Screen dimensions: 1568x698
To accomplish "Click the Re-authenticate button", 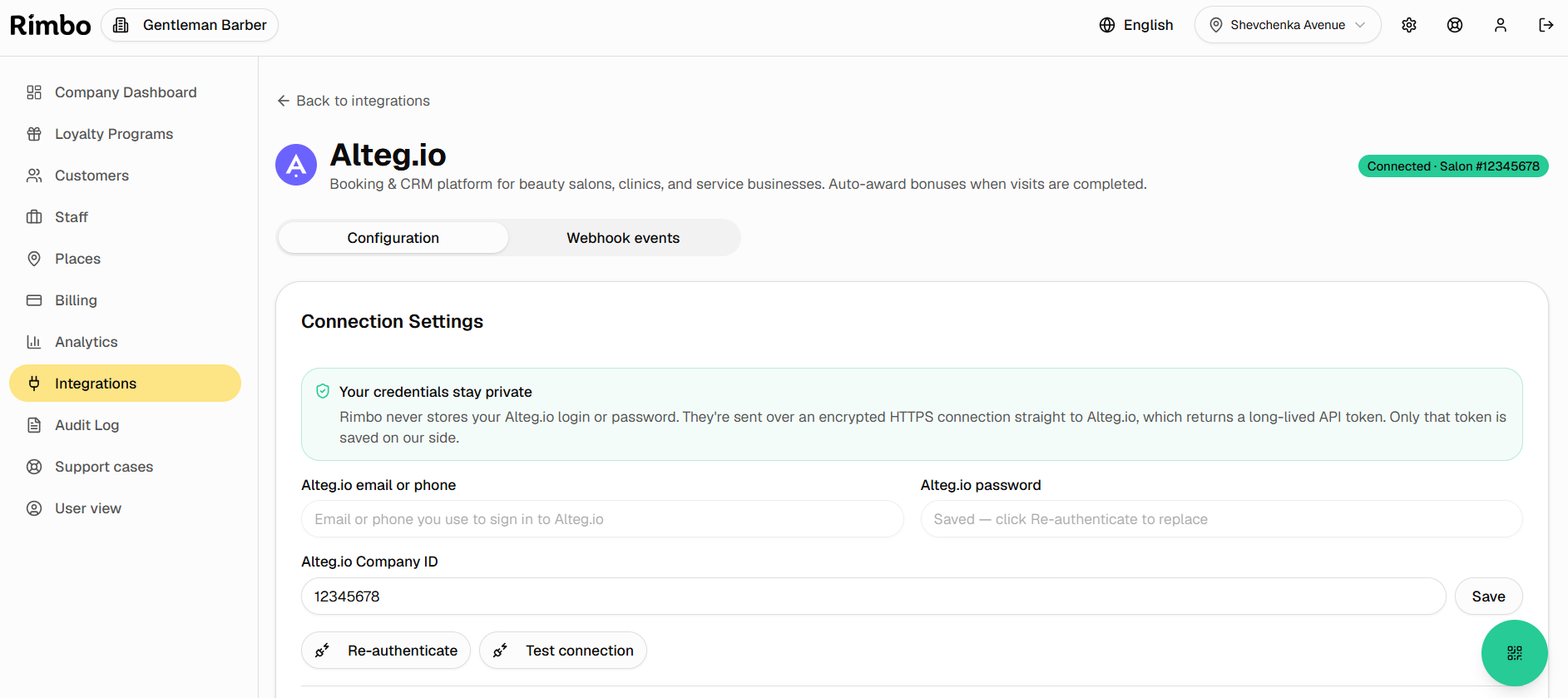I will [x=386, y=651].
